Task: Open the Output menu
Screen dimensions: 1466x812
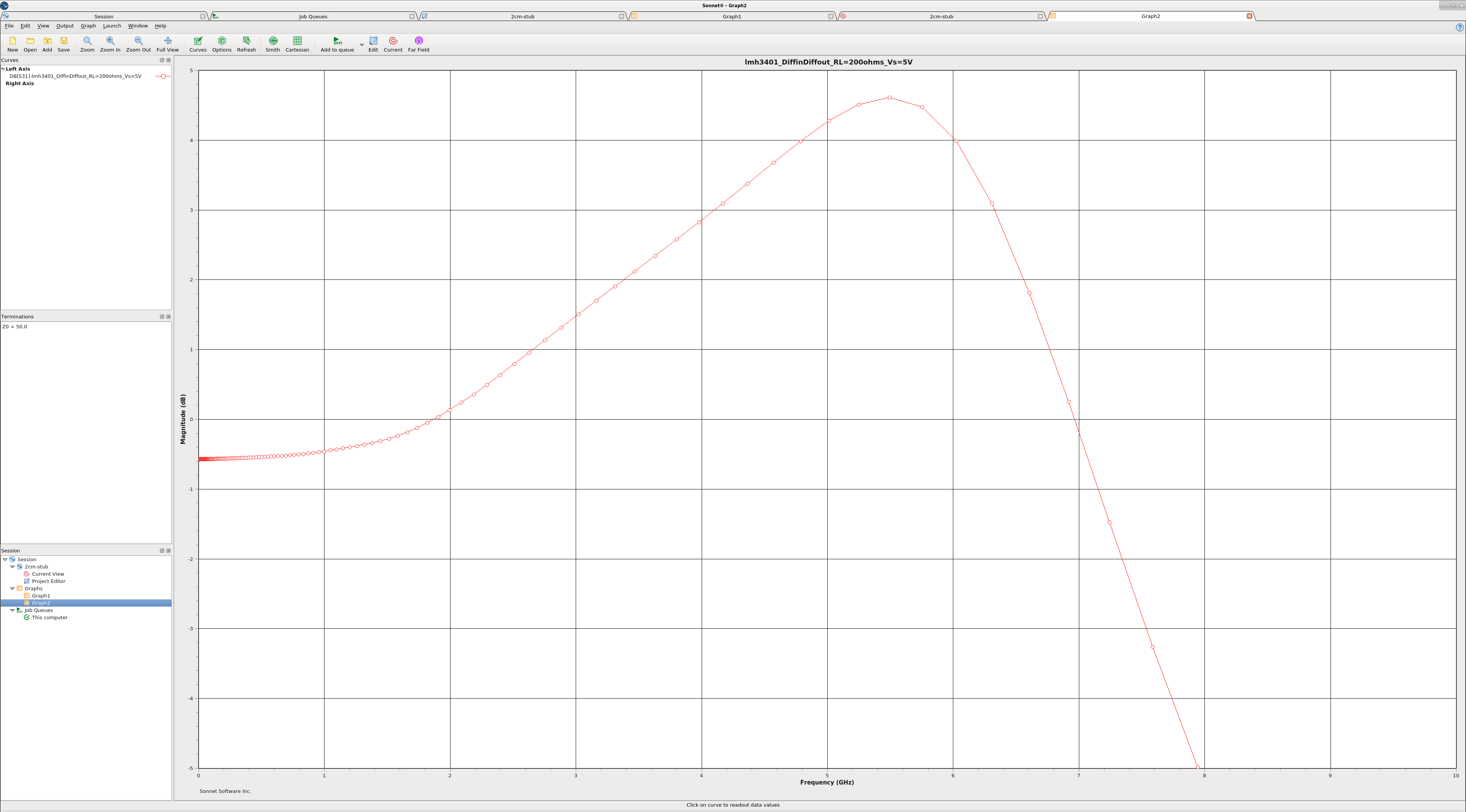Action: point(65,26)
